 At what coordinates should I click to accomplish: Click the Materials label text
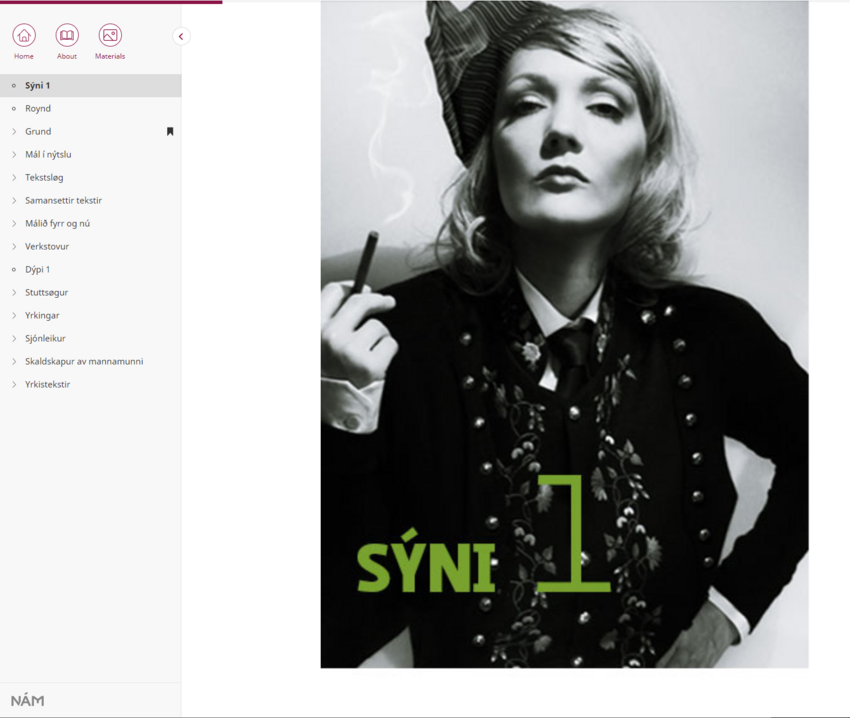pos(110,56)
